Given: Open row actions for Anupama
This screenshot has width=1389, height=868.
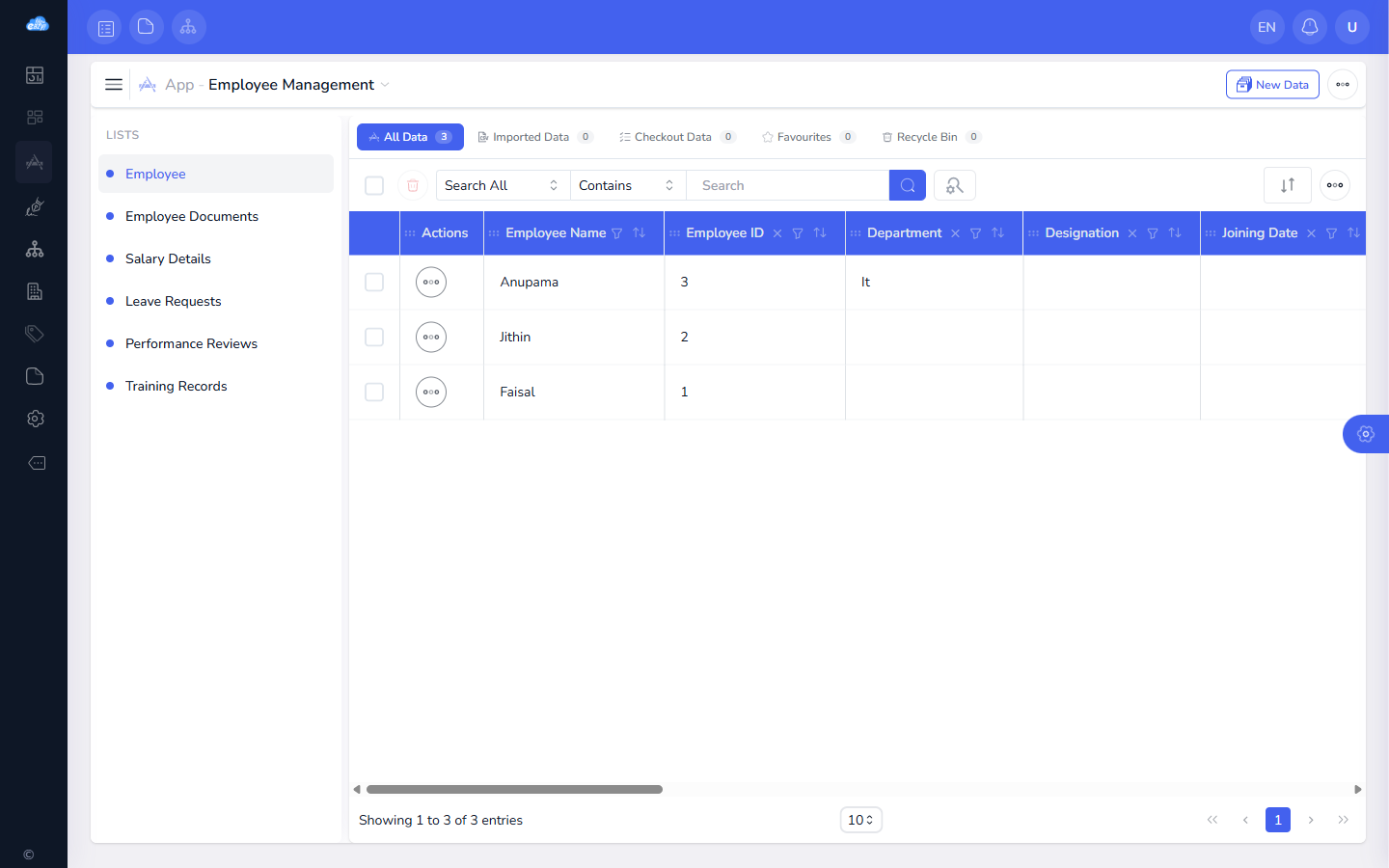Looking at the screenshot, I should 431,283.
